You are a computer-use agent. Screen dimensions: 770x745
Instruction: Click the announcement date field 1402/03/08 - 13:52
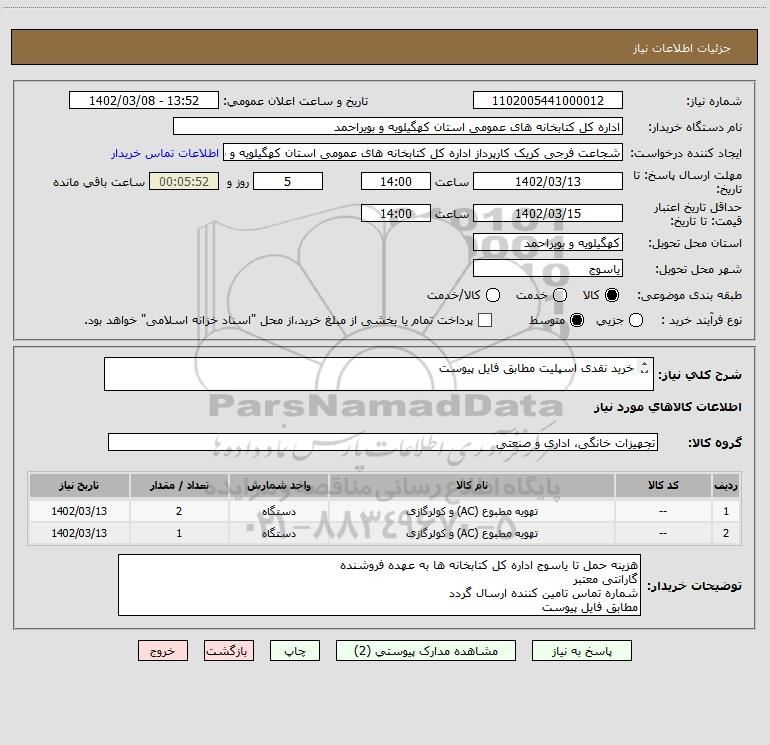(144, 100)
